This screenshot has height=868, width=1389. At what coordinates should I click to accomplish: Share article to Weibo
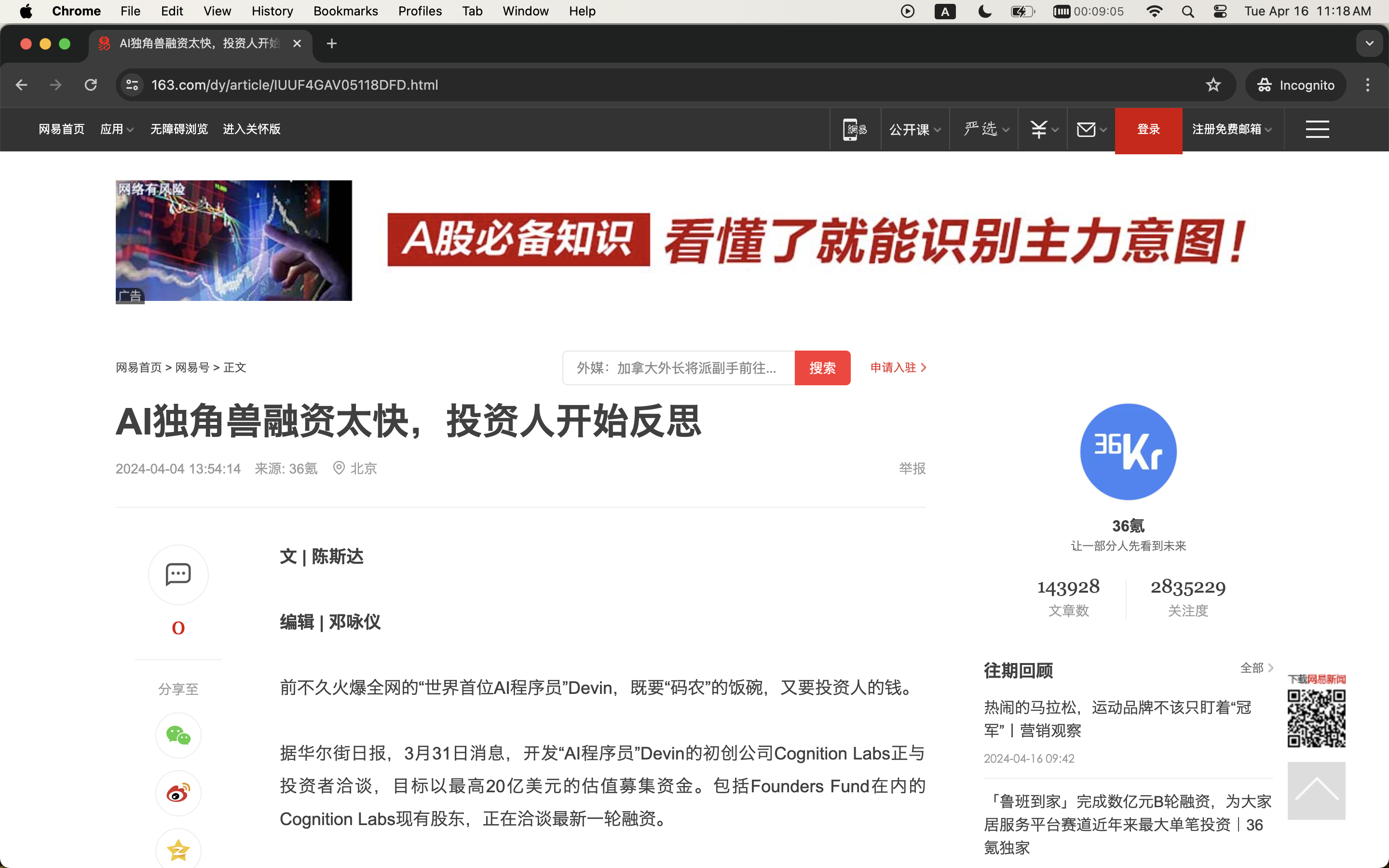tap(178, 793)
